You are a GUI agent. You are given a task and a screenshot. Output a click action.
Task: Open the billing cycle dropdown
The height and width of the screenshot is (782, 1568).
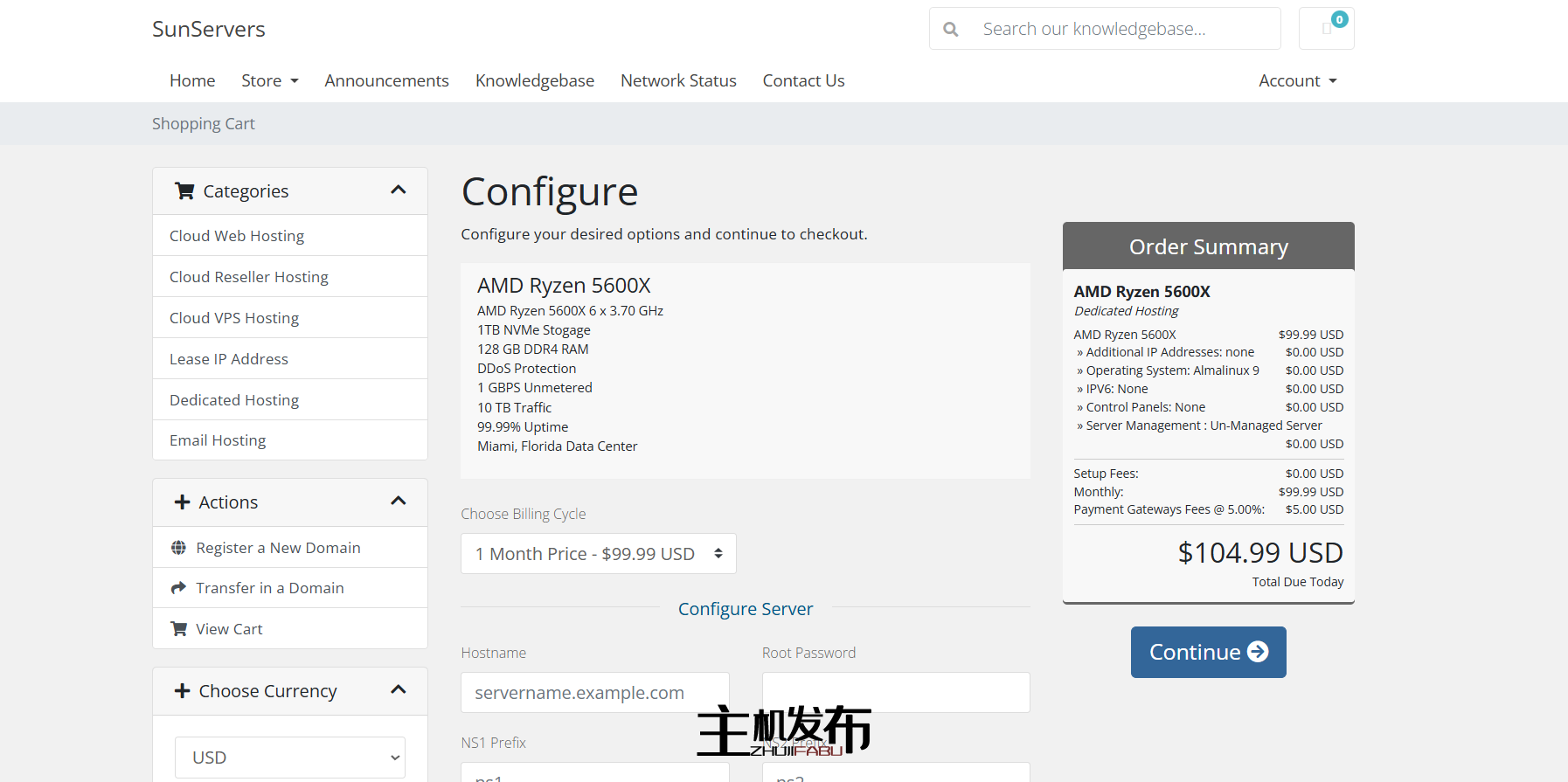tap(598, 554)
